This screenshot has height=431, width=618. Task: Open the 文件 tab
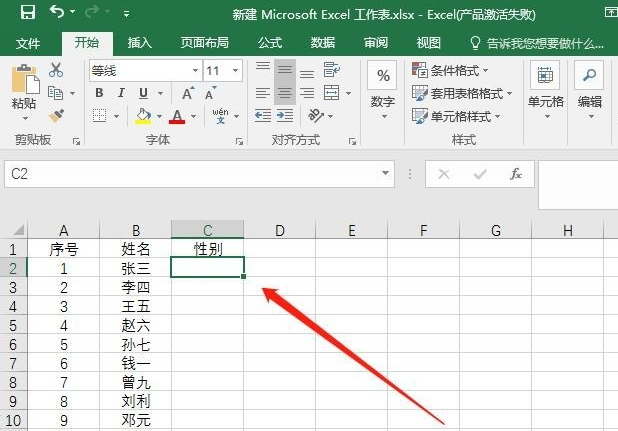point(28,43)
